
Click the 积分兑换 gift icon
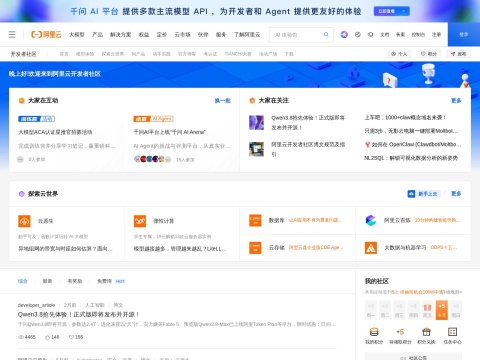[426, 332]
